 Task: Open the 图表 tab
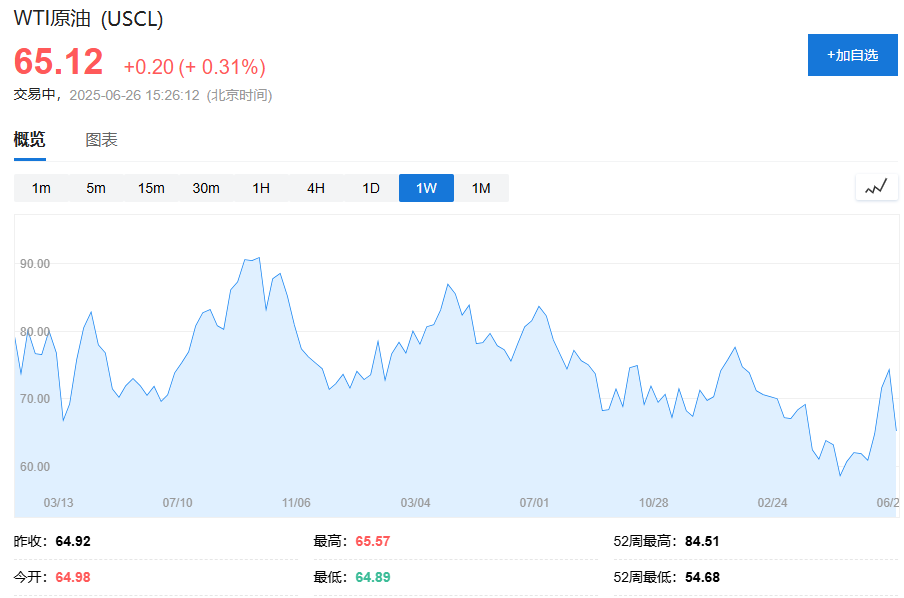coord(101,140)
